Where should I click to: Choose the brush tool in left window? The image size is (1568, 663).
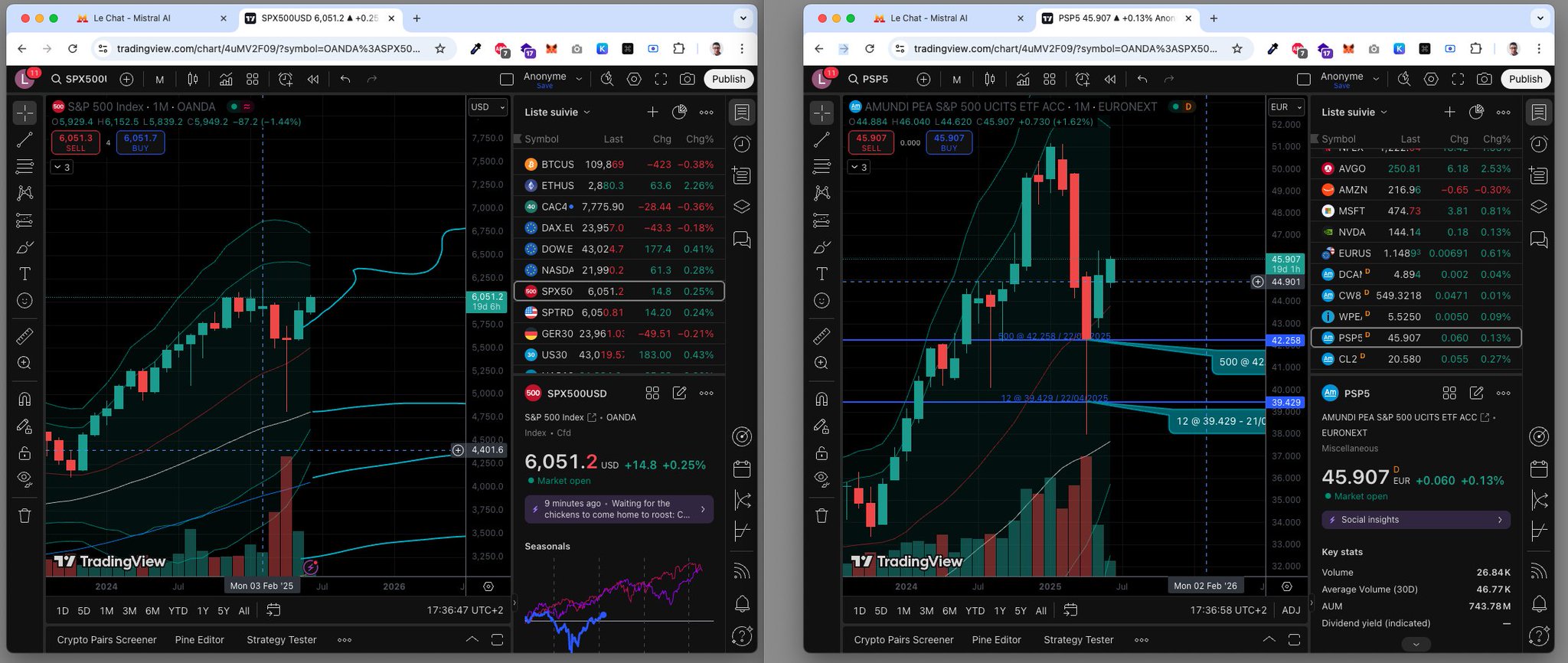24,247
